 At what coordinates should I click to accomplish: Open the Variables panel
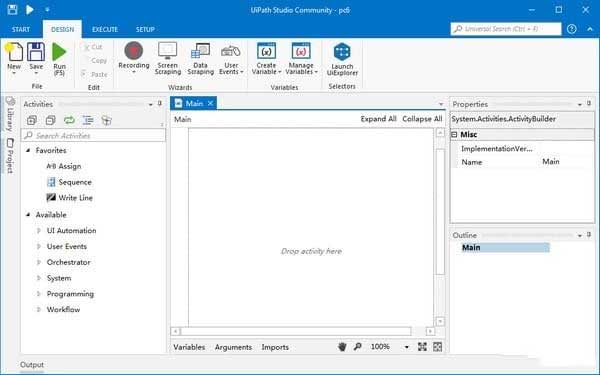click(x=189, y=347)
